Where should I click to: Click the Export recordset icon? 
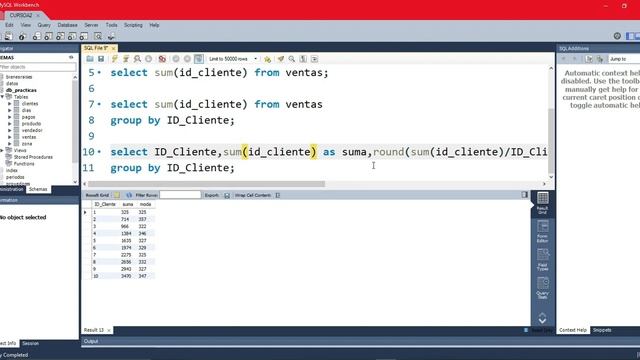(x=227, y=196)
